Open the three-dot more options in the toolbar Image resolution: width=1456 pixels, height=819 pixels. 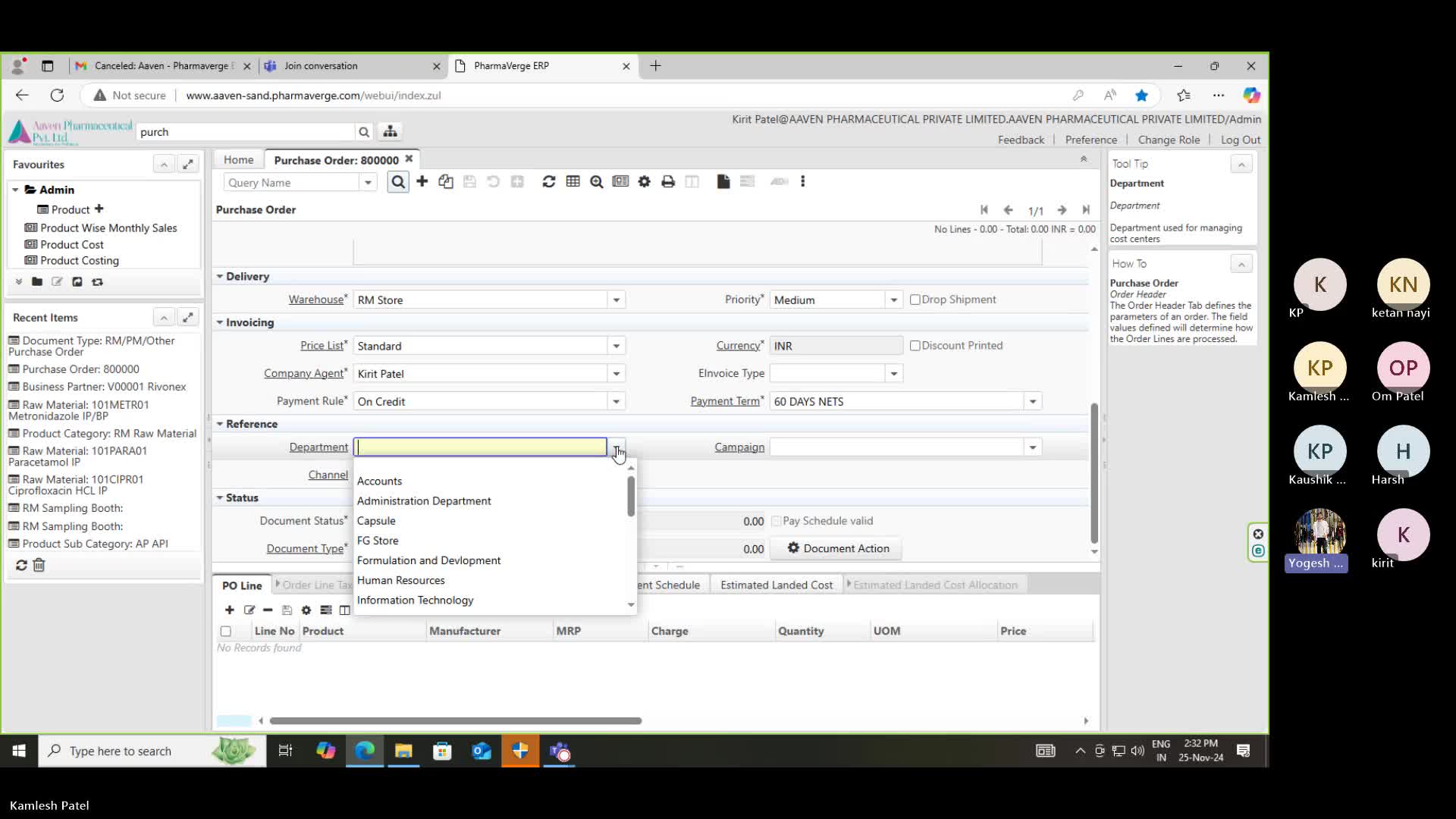click(803, 181)
